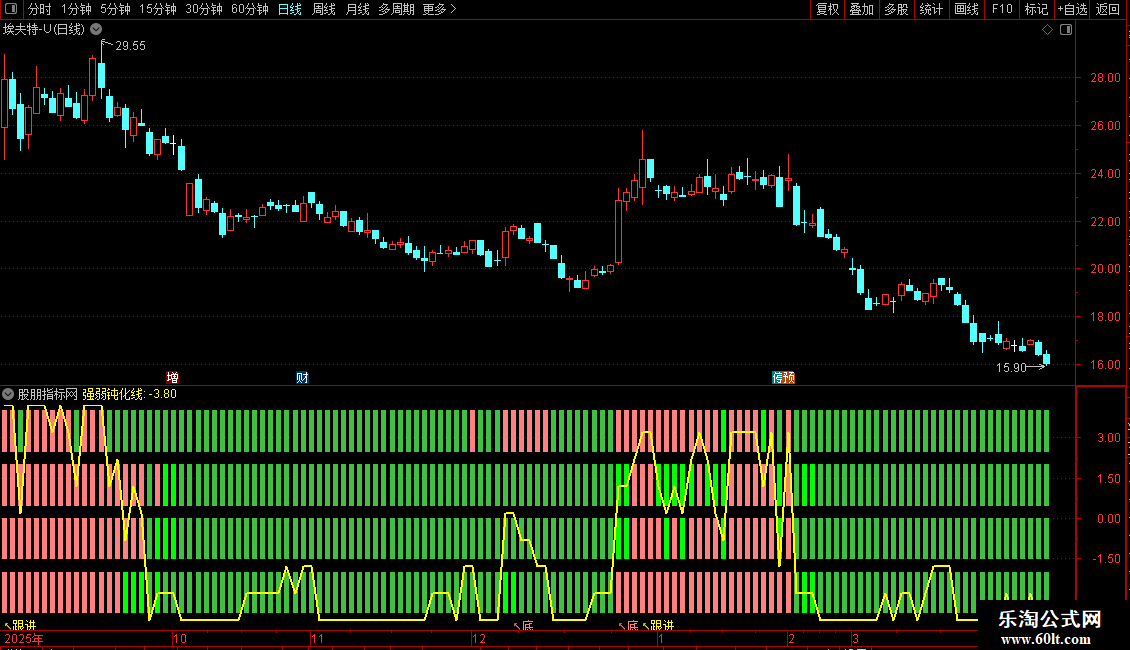This screenshot has height=650, width=1130.
Task: Open F10 company information
Action: [x=1002, y=9]
